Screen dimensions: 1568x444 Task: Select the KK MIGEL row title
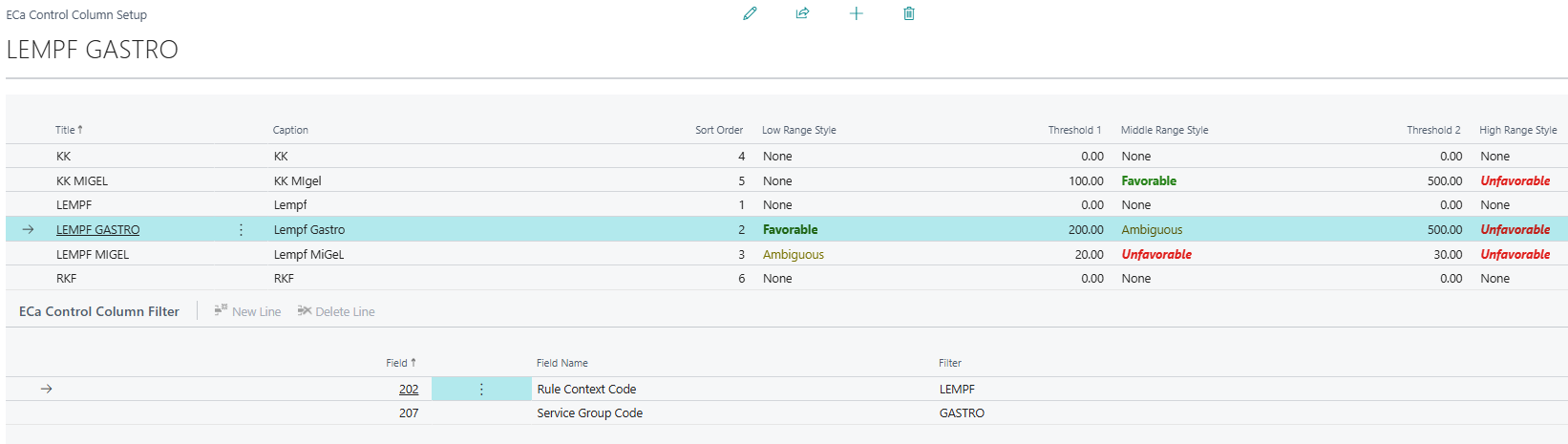82,181
